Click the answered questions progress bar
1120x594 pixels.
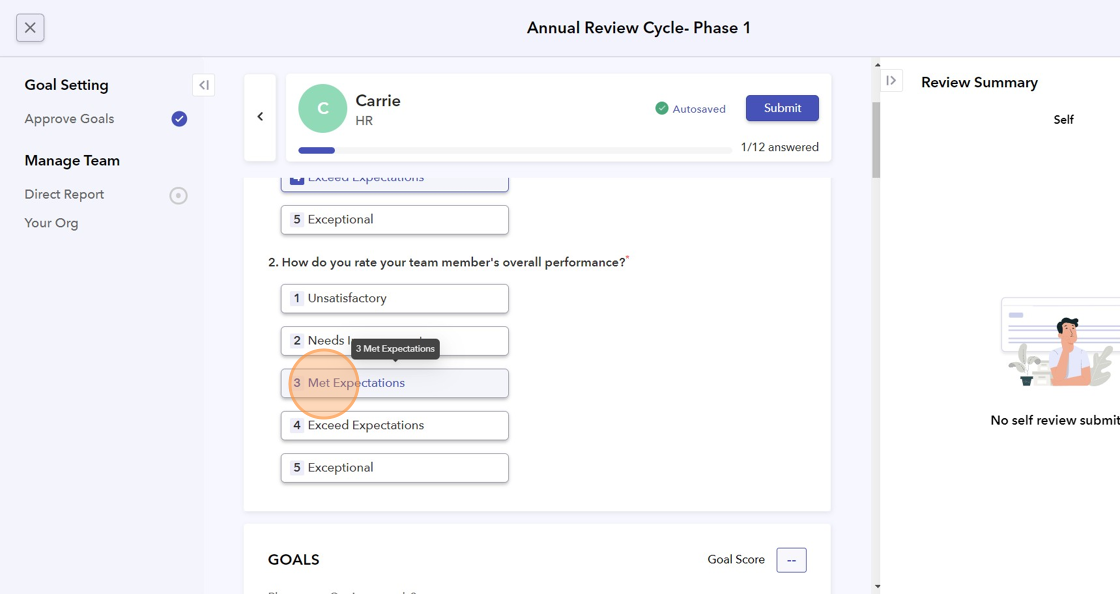tap(514, 151)
